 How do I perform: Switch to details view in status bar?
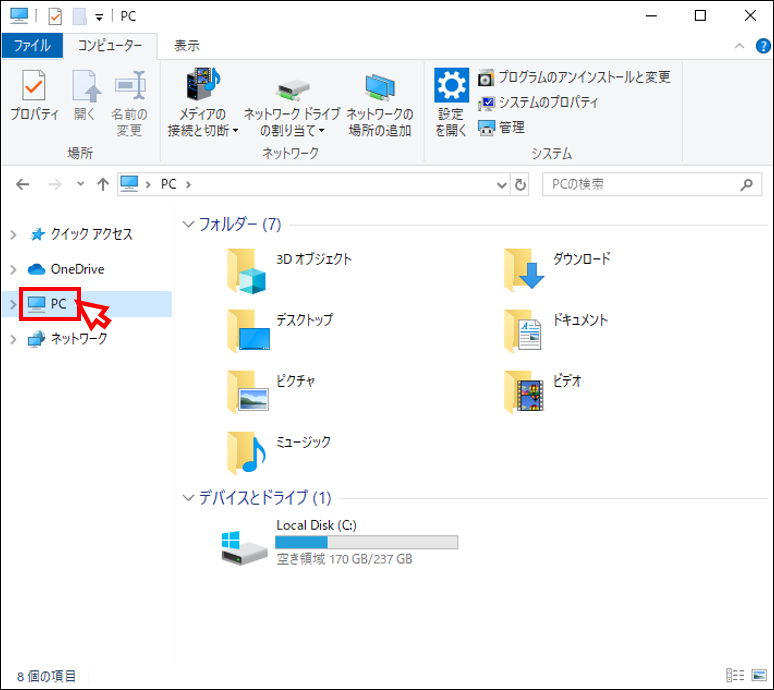point(735,675)
